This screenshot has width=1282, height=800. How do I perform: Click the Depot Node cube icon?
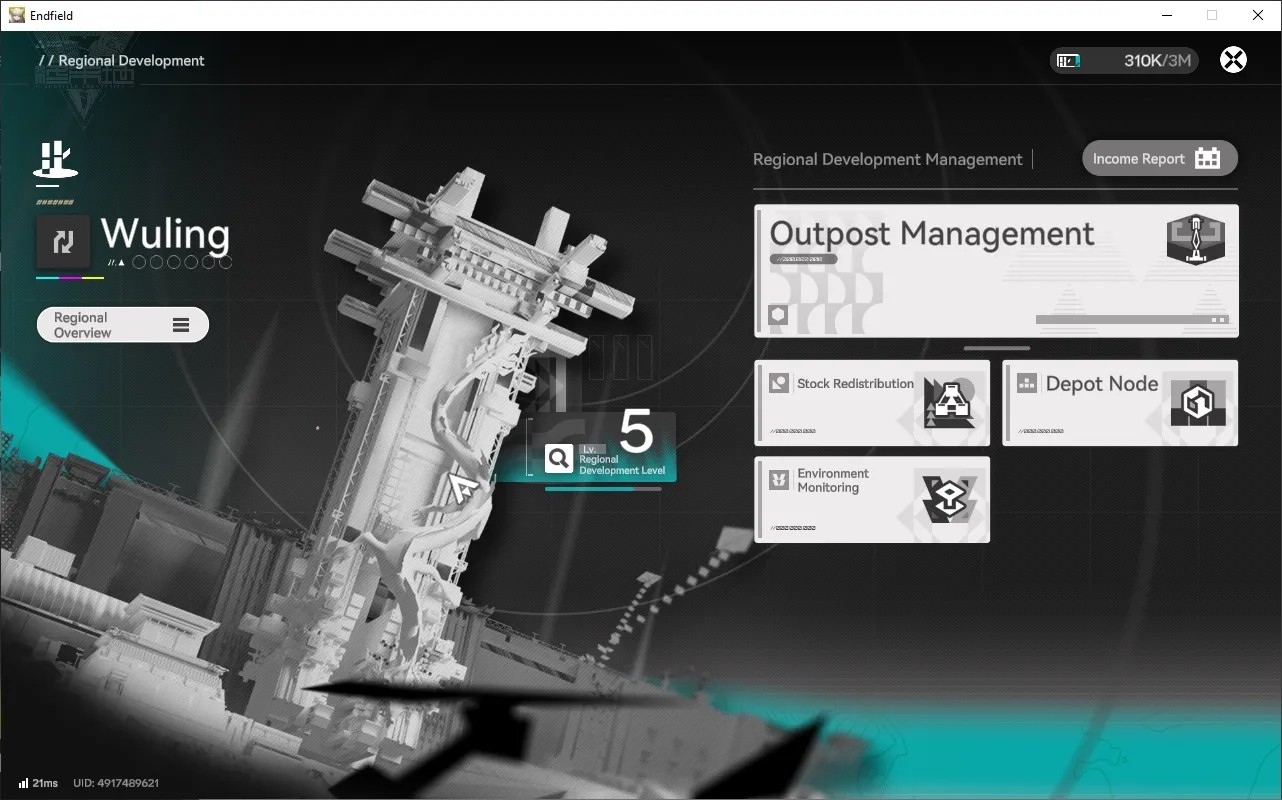pyautogui.click(x=1197, y=403)
